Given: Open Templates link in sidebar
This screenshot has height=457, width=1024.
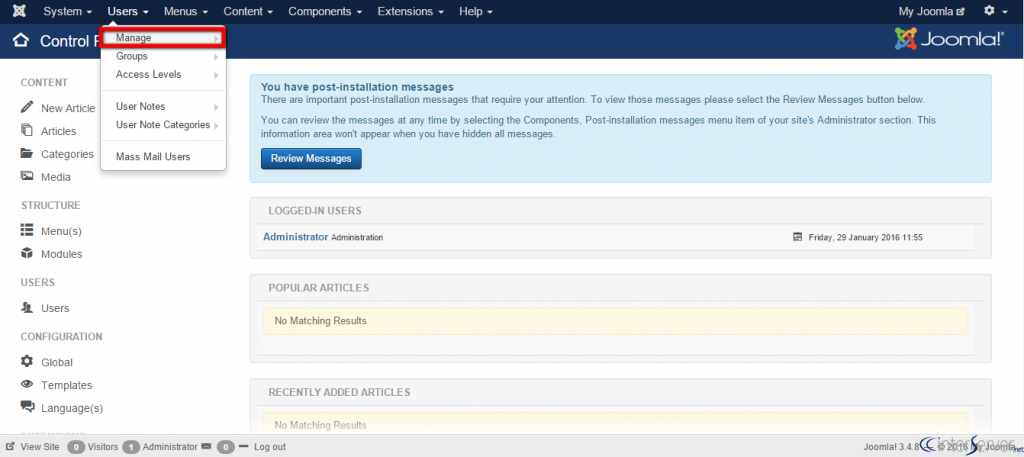Looking at the screenshot, I should [x=67, y=385].
